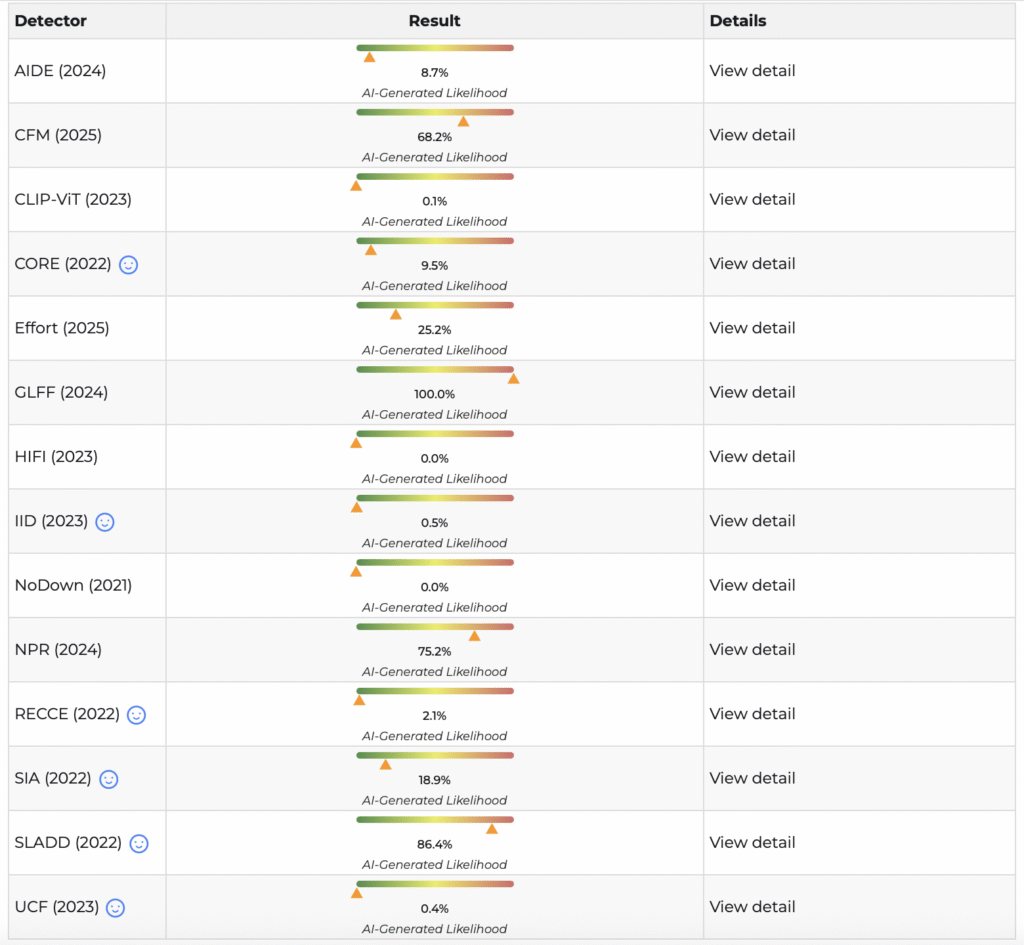
Task: View detail of the NoDown (2021) detector
Action: [752, 585]
